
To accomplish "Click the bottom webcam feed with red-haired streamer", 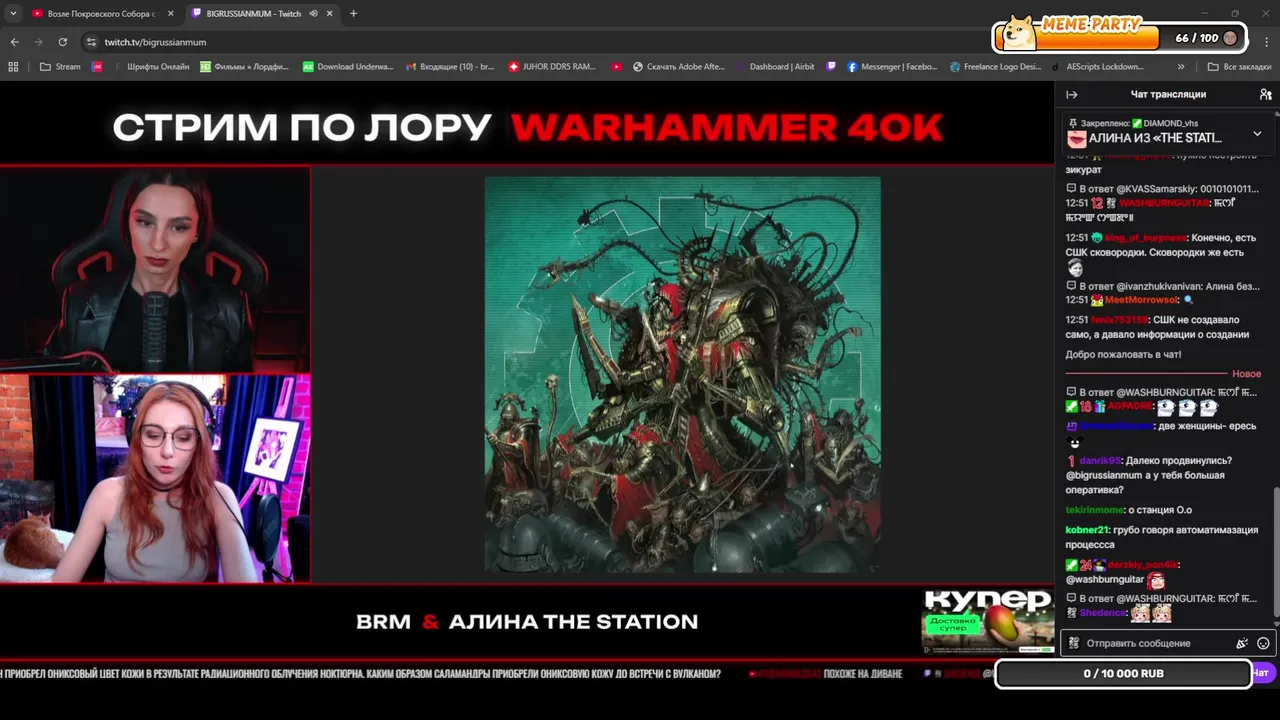I will (155, 479).
